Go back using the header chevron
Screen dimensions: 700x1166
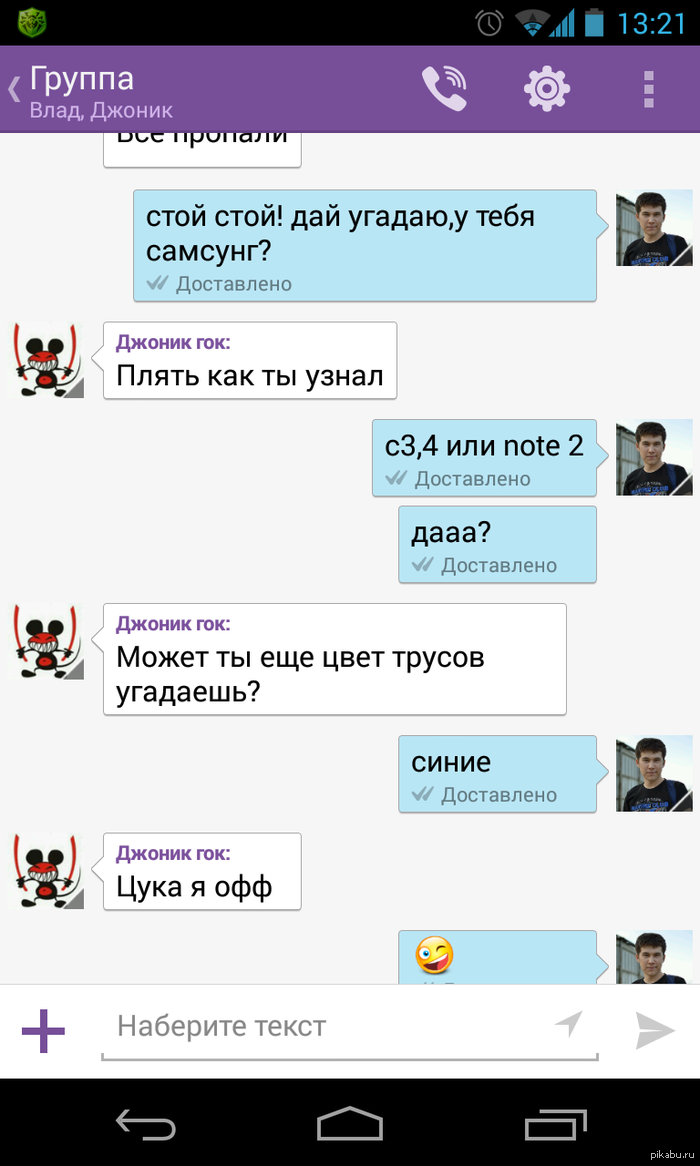coord(13,89)
